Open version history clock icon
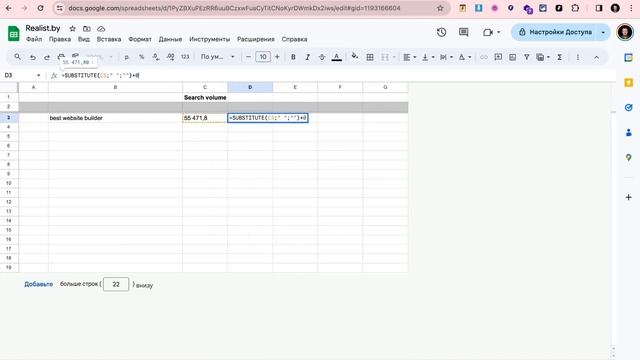 tap(441, 32)
